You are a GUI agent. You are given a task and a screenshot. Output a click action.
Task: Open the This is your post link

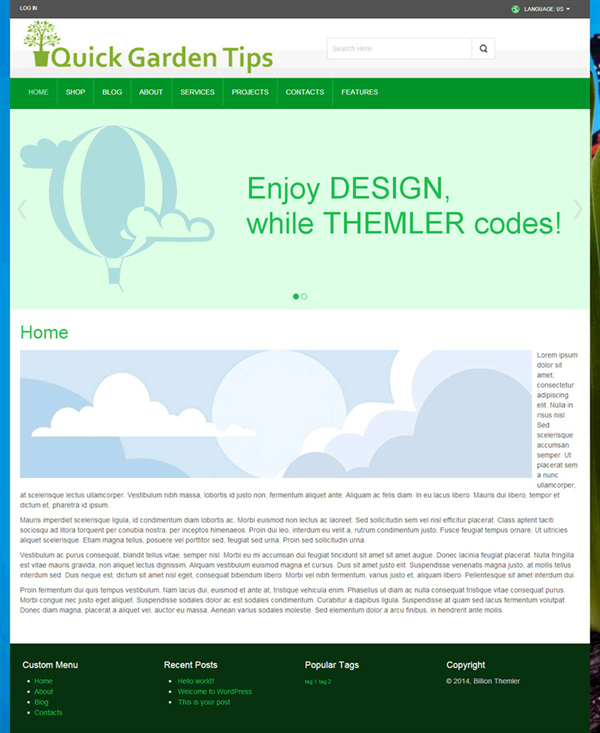click(x=204, y=702)
